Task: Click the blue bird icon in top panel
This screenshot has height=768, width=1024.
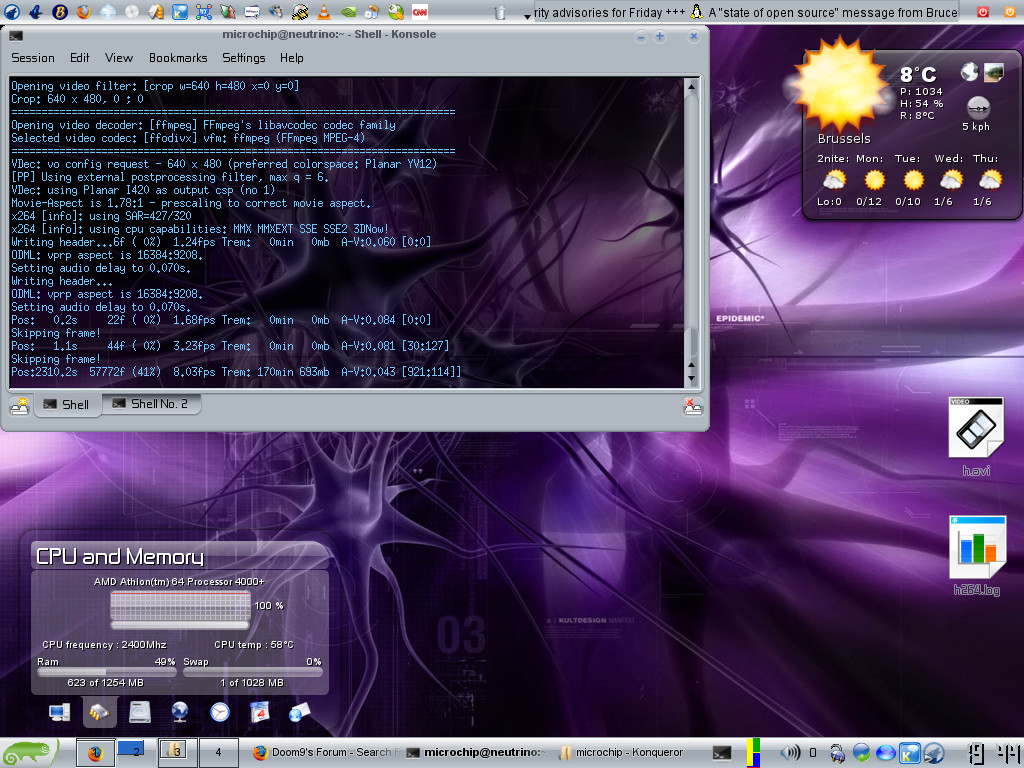Action: (x=36, y=11)
